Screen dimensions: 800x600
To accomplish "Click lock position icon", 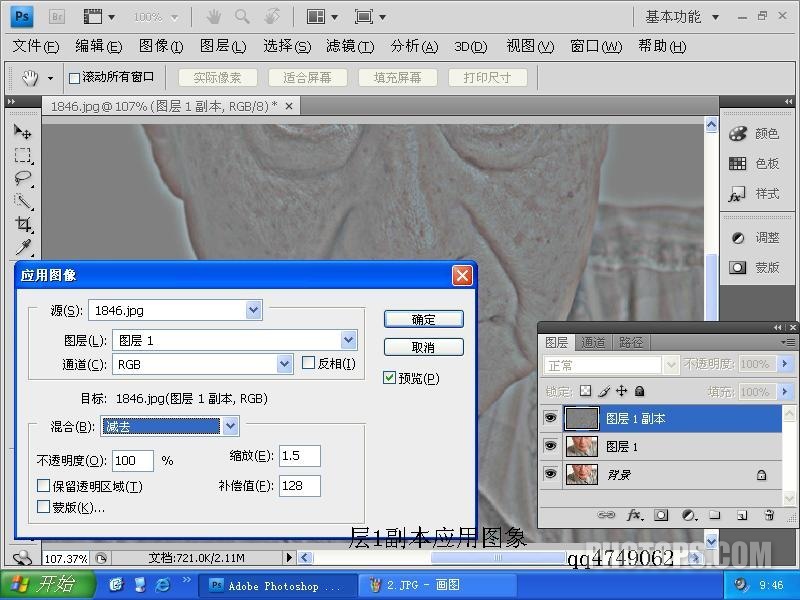I will 621,391.
